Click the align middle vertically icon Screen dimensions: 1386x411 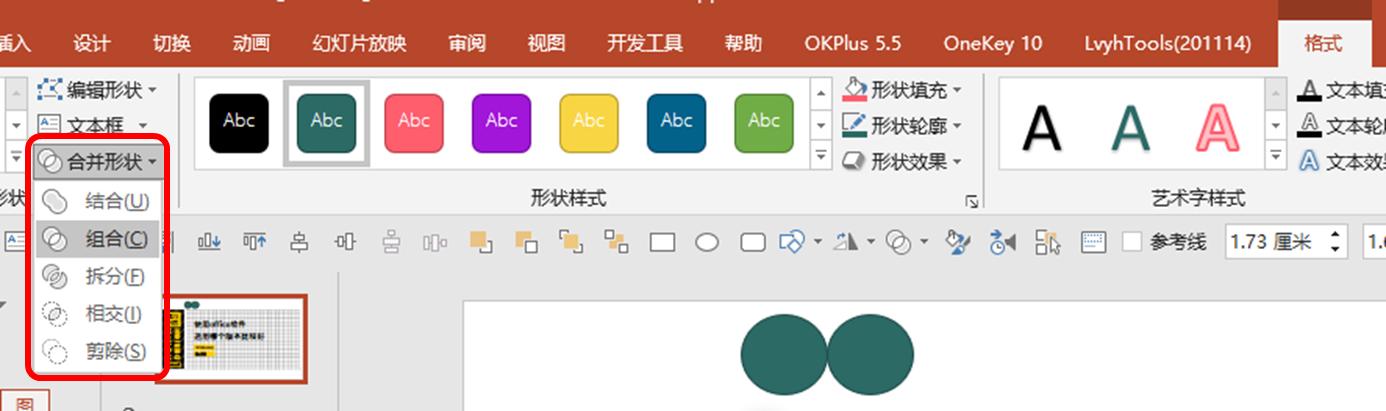346,242
